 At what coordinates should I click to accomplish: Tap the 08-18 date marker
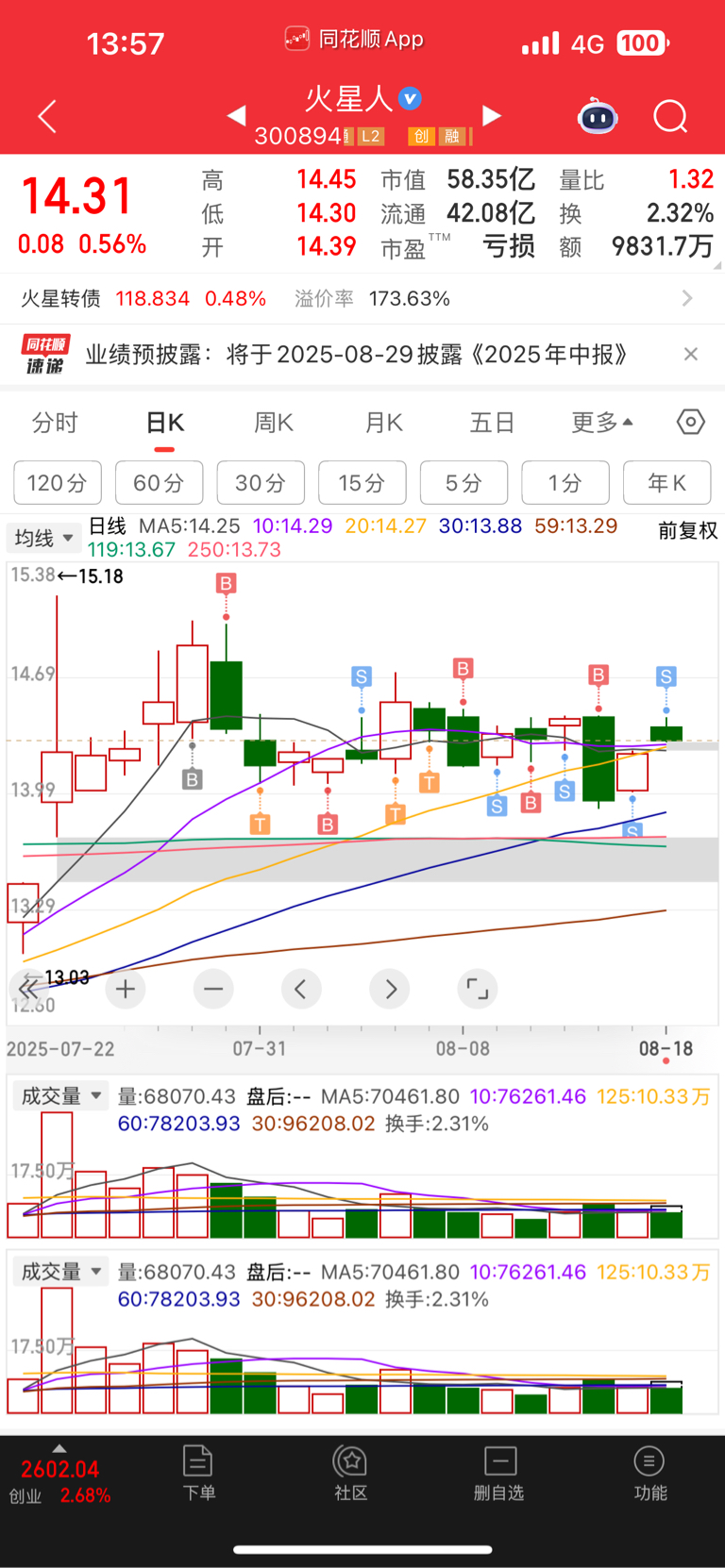point(666,1048)
